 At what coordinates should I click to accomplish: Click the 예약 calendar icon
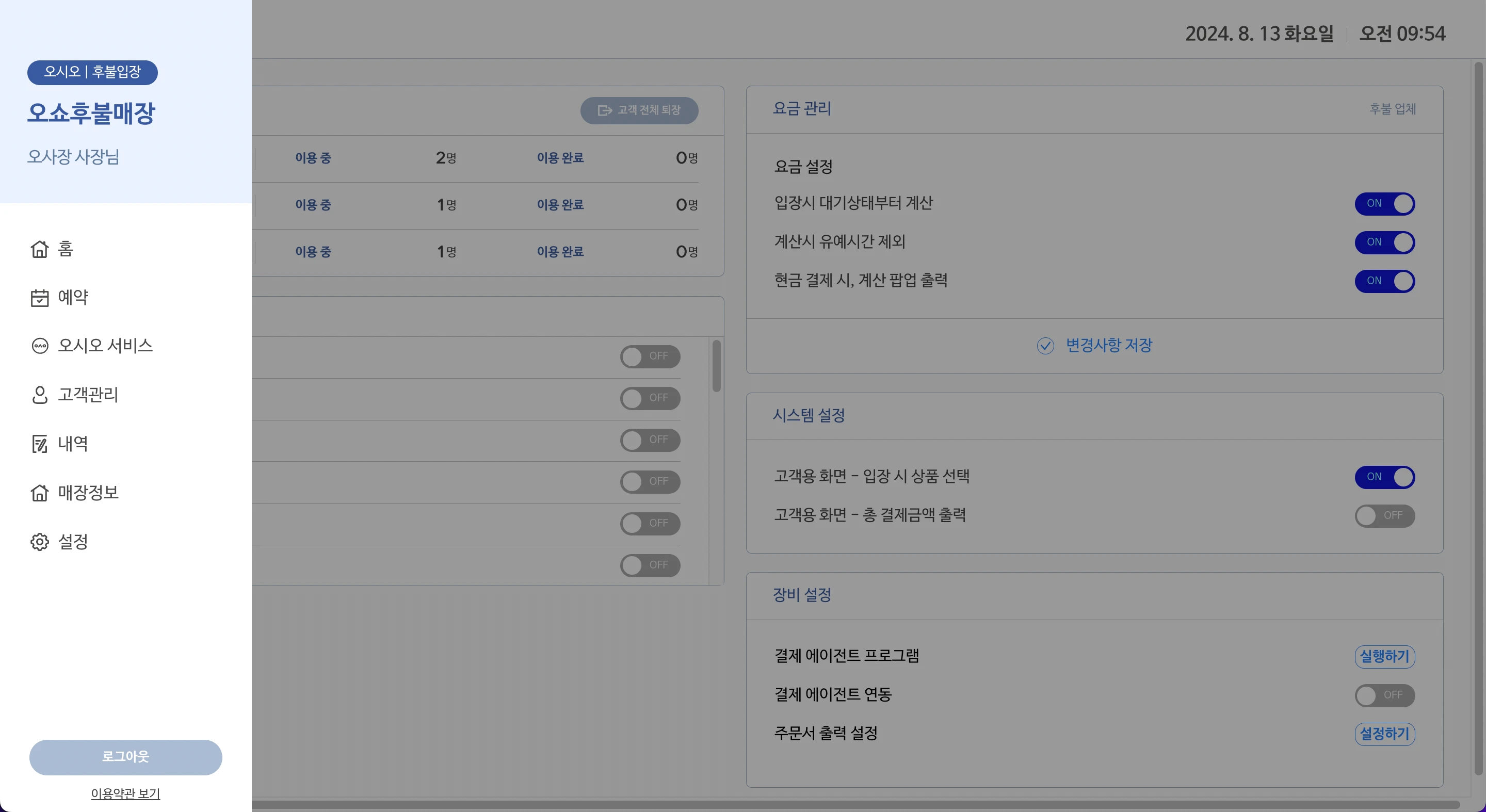39,298
